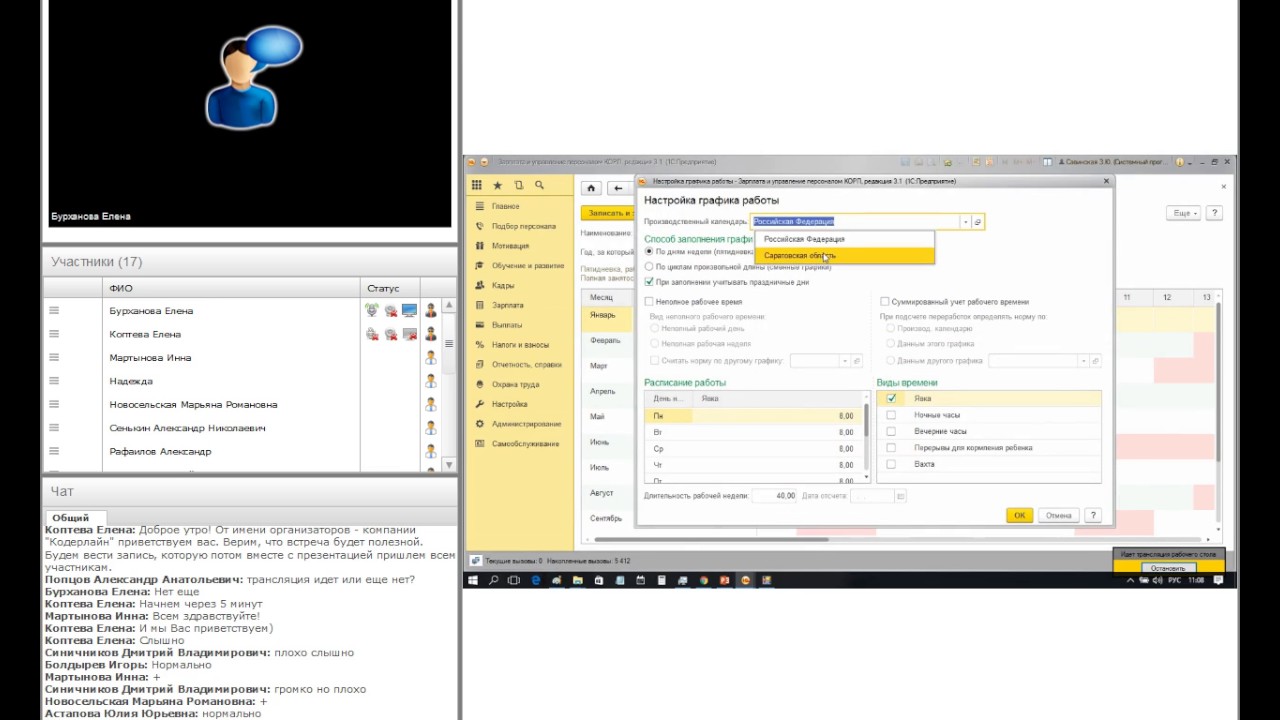This screenshot has height=720, width=1280.
Task: Check Вахта time type
Action: click(x=891, y=464)
